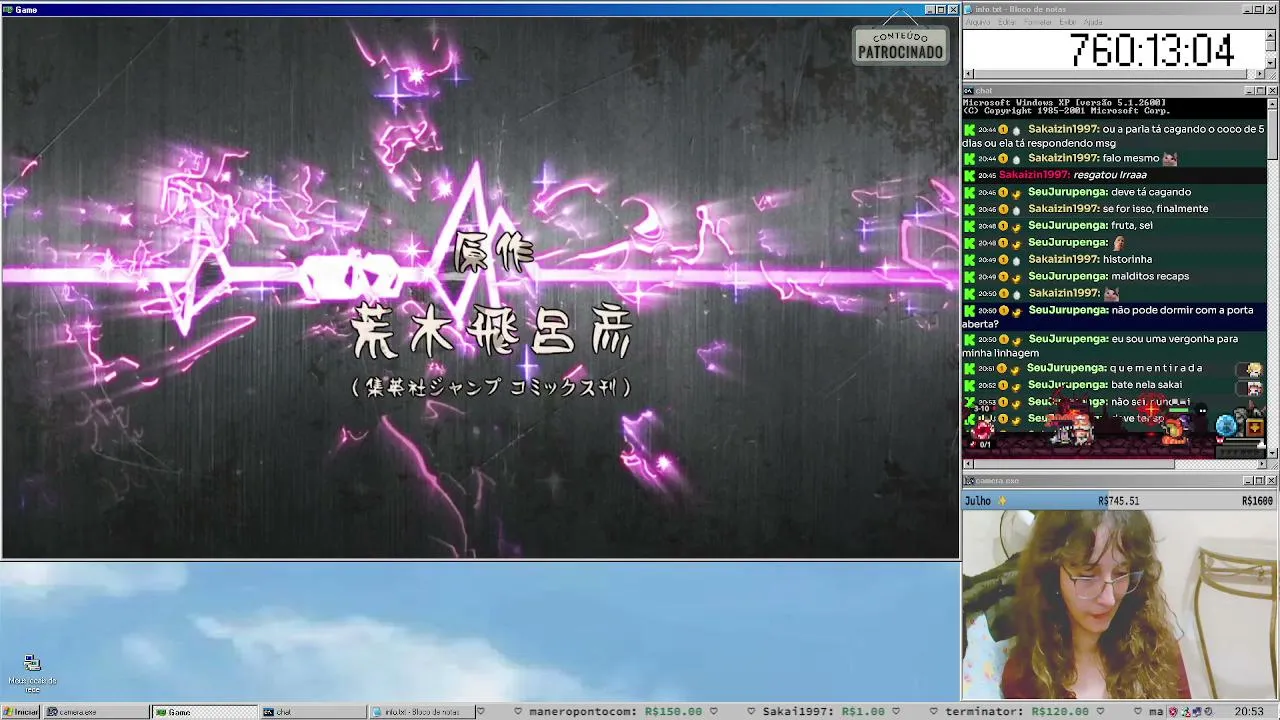Switch to the chat taskbar button
Screen dimensions: 1280x720
(313, 712)
